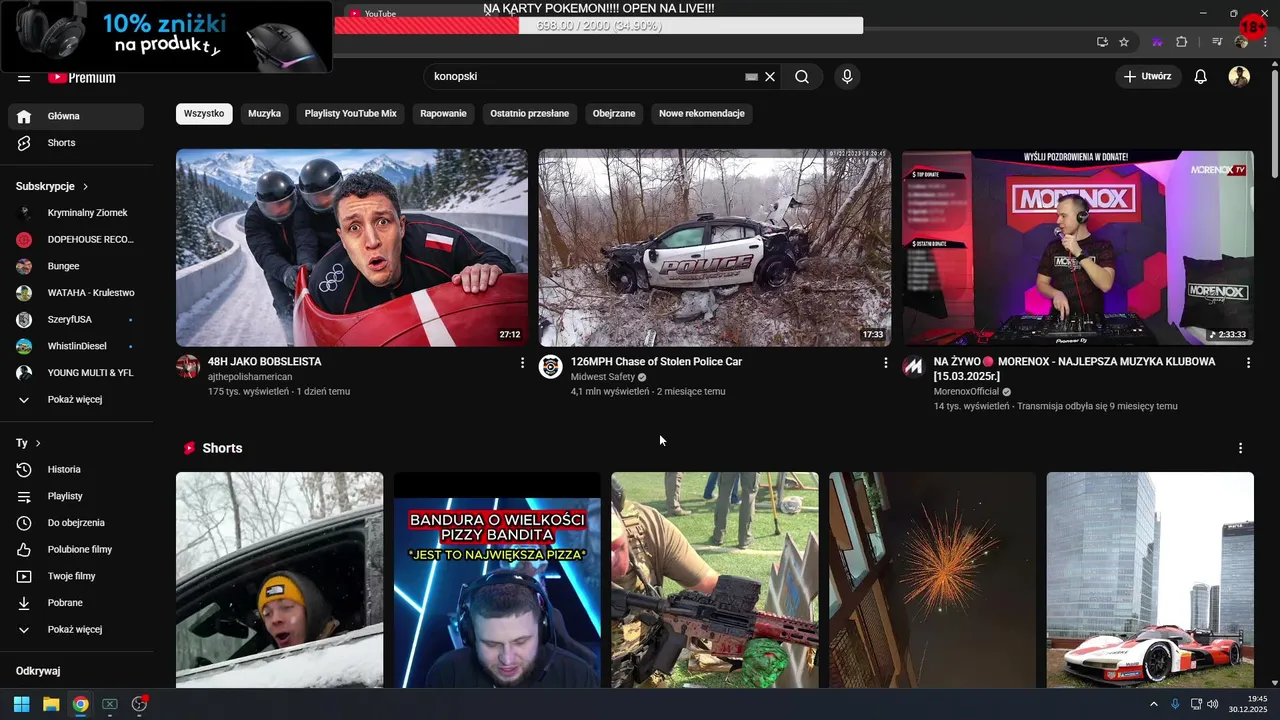
Task: Play the bobsled video thumbnail
Action: click(x=352, y=248)
